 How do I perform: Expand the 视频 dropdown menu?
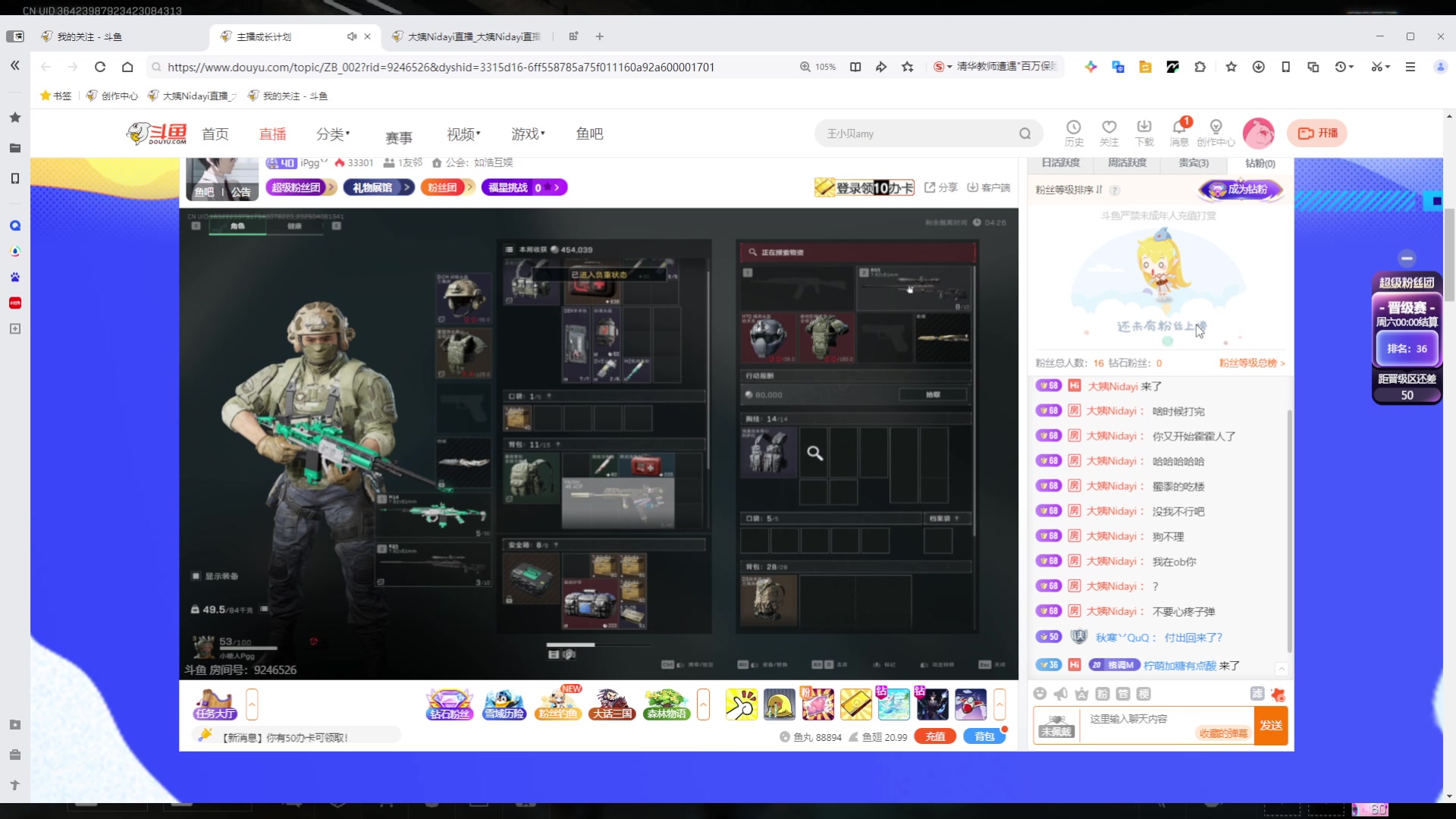coord(463,133)
